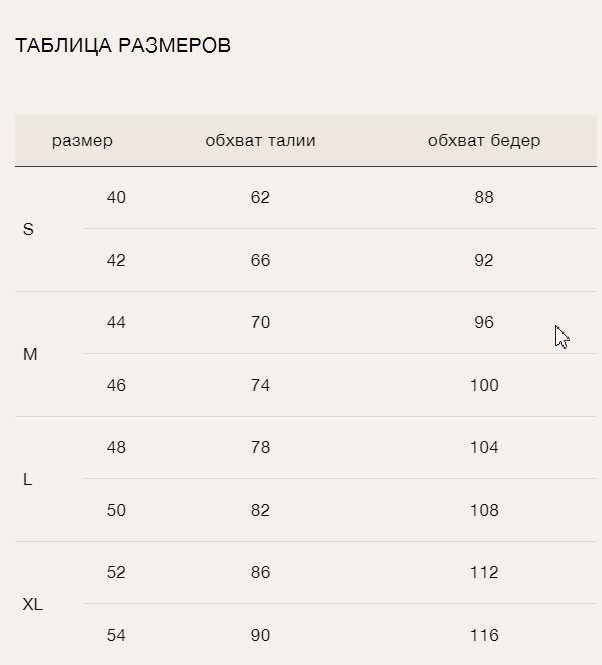This screenshot has width=602, height=665.
Task: Click waist value 74
Action: pyautogui.click(x=260, y=386)
